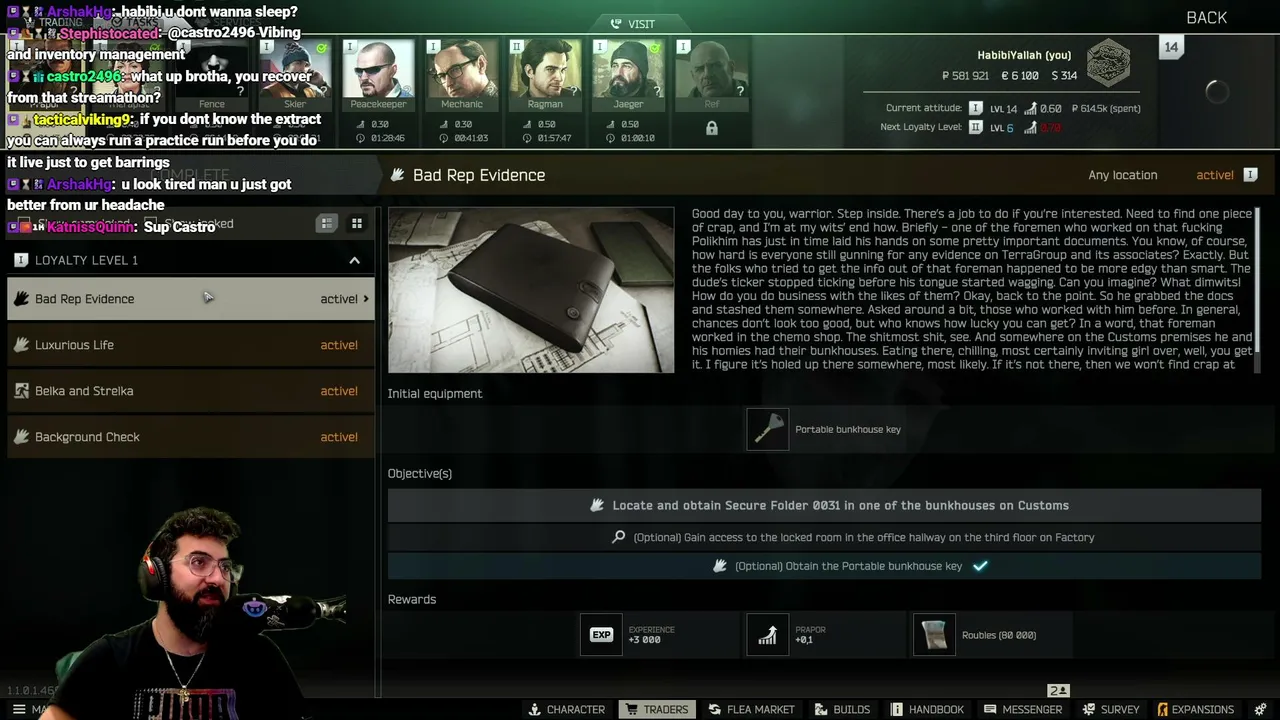Switch quest list to grid view
1280x720 pixels.
(x=357, y=224)
